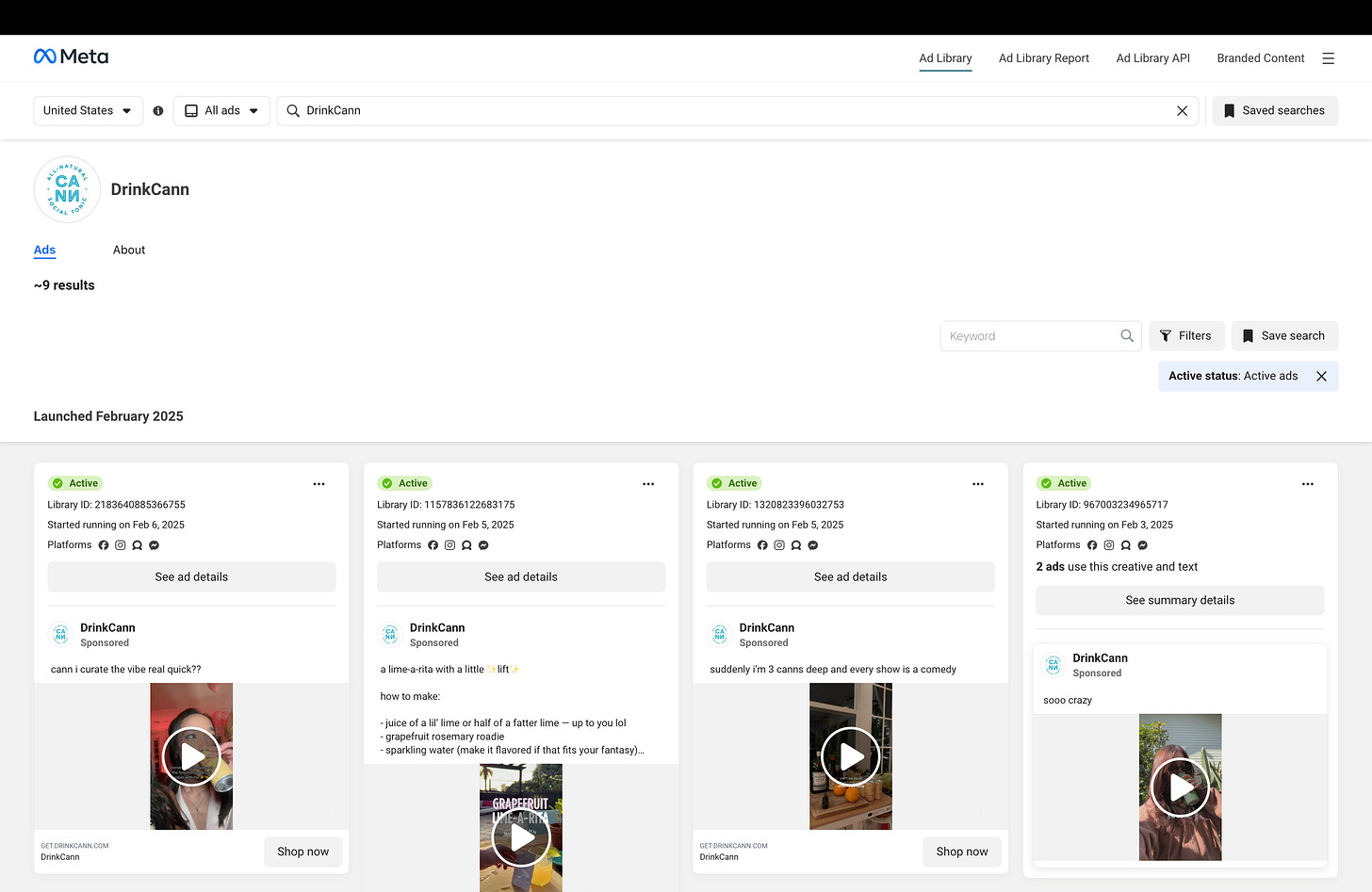
Task: Click the DrinkCann round profile logo
Action: coord(67,189)
